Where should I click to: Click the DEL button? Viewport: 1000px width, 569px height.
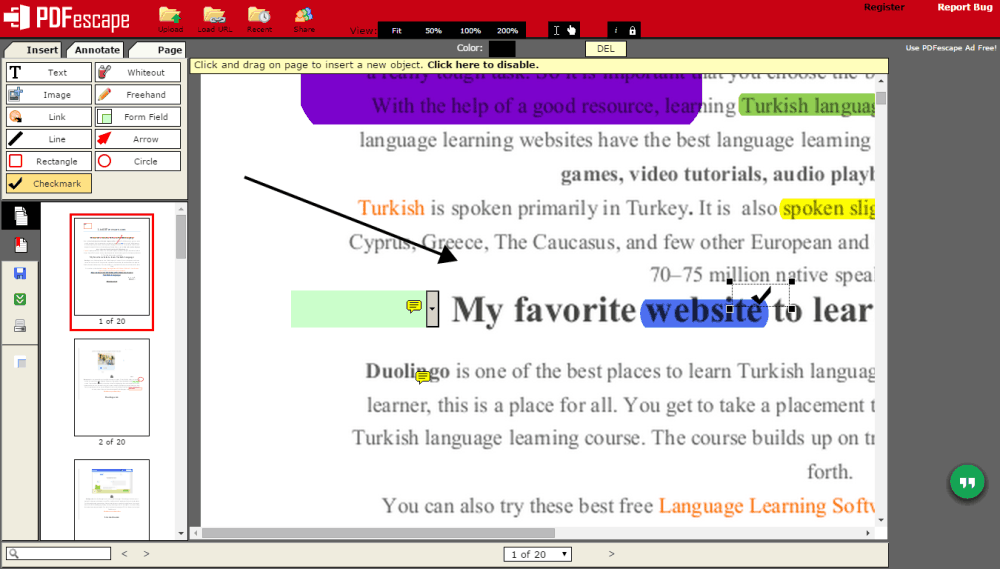pyautogui.click(x=606, y=49)
